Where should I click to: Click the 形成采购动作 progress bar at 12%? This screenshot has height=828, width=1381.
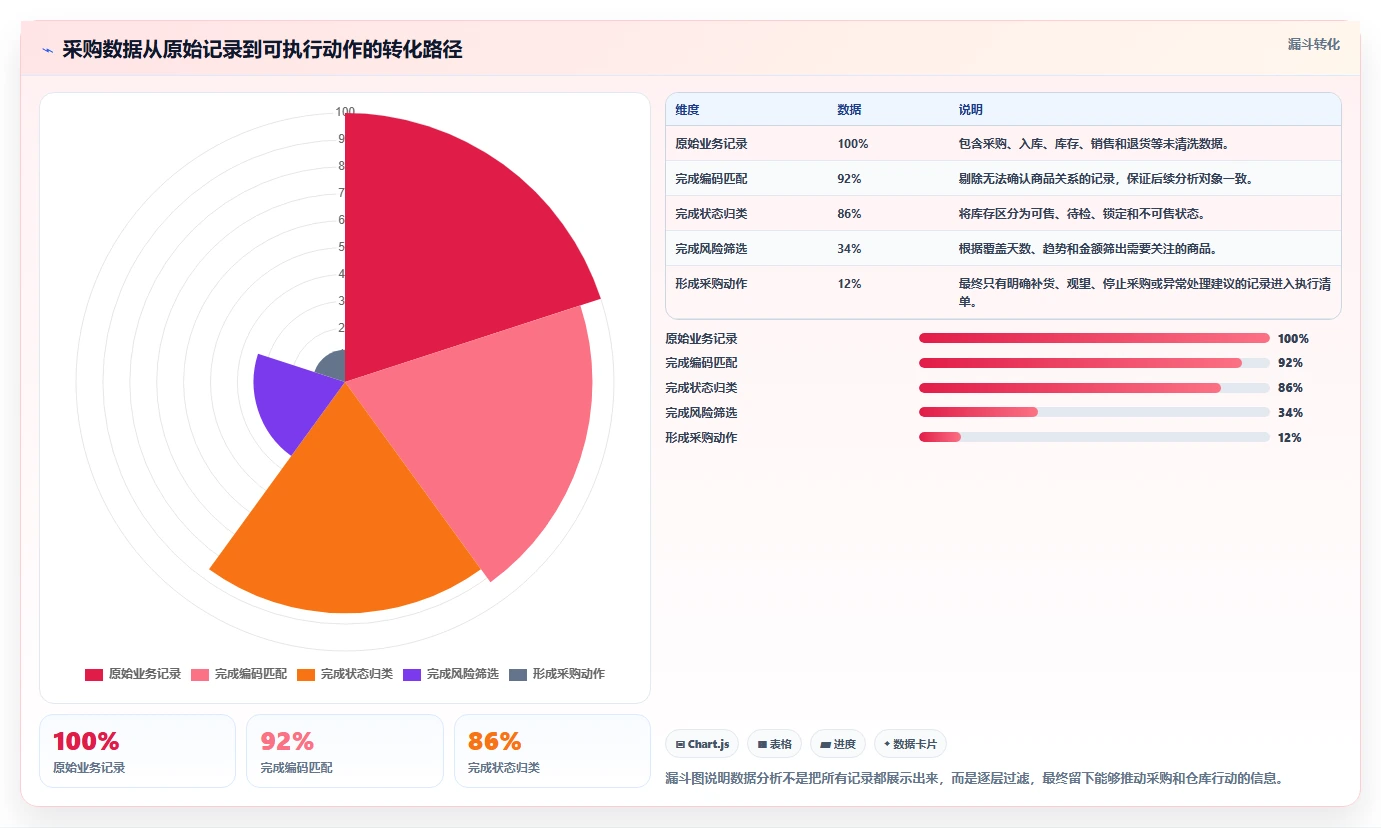(x=1094, y=437)
